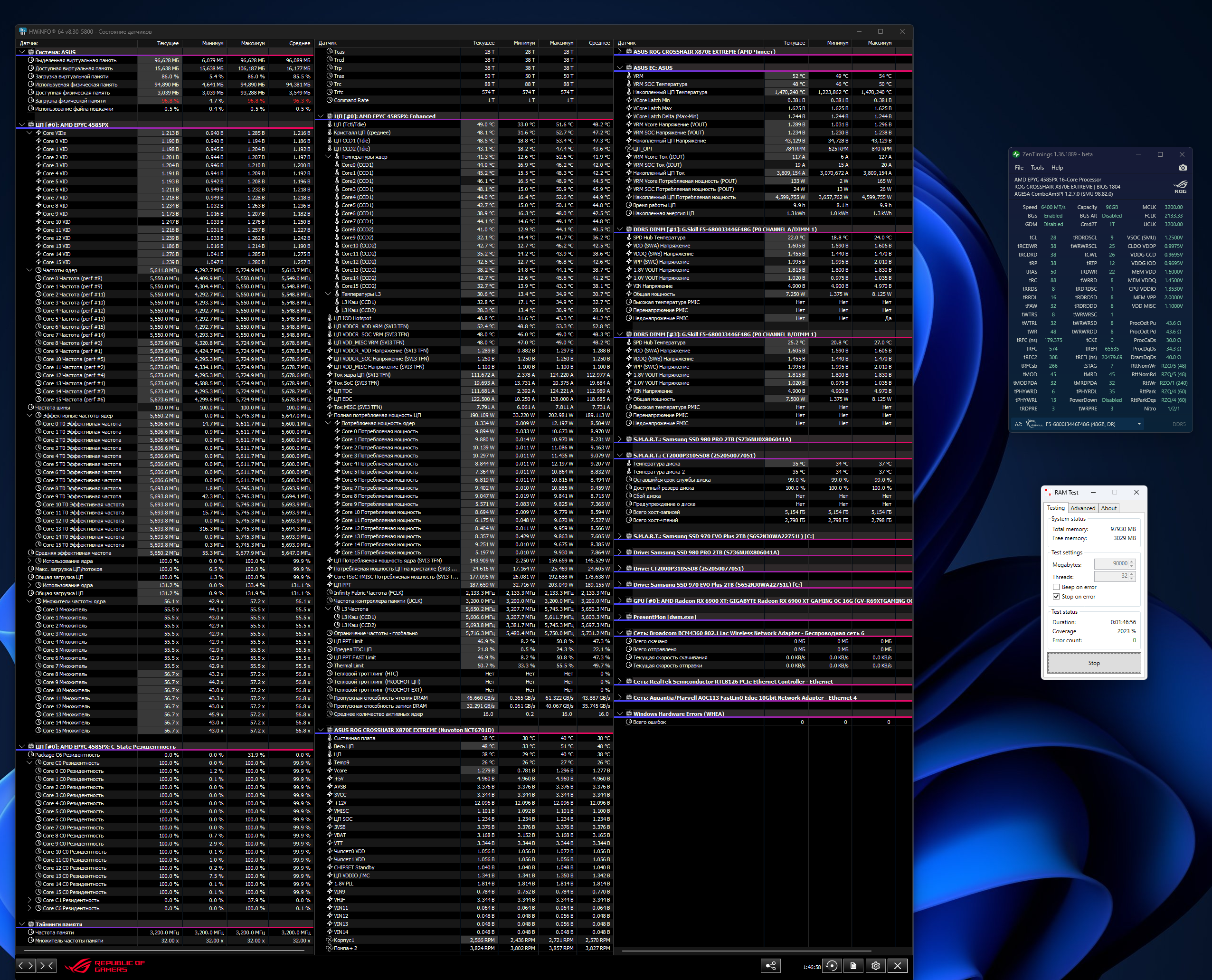Close sensors with bottom X icon

(897, 966)
